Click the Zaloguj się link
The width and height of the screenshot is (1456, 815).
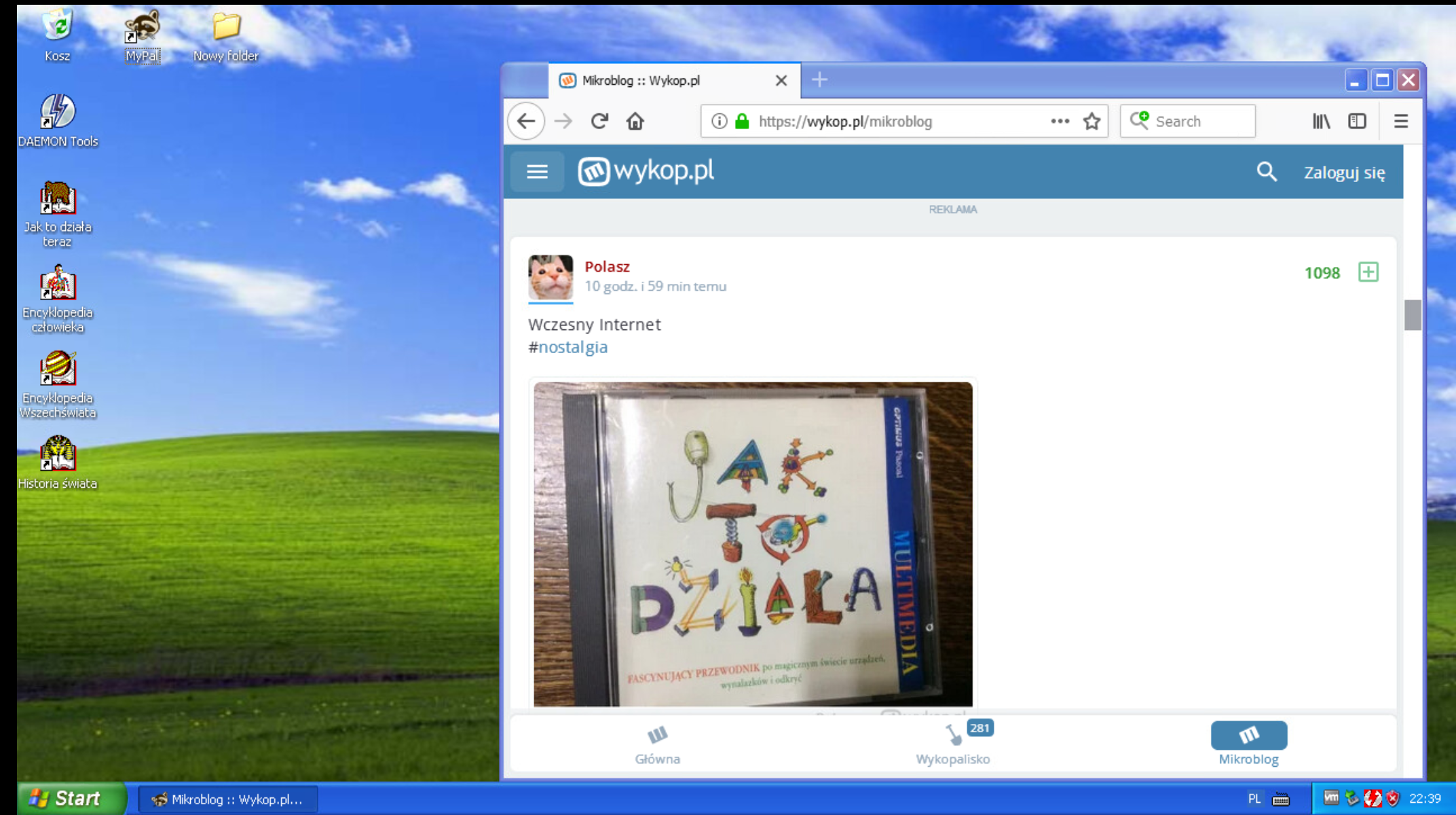pyautogui.click(x=1344, y=173)
